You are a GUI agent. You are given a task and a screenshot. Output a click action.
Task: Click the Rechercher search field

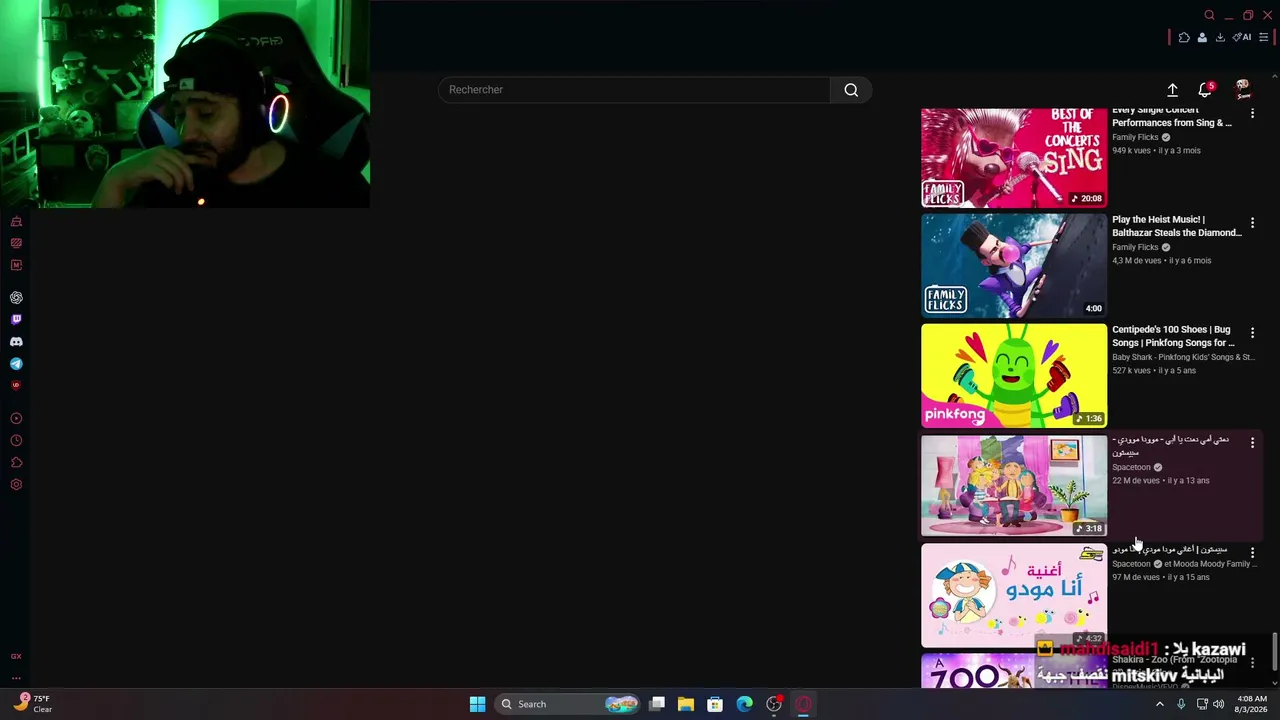[x=634, y=90]
